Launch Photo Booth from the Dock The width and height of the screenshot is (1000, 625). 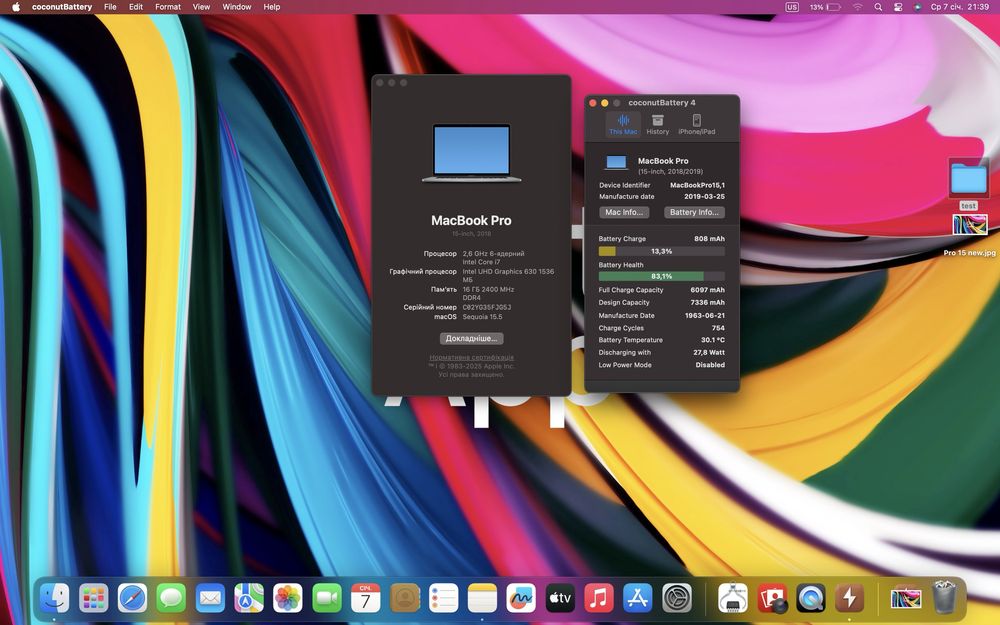pyautogui.click(x=772, y=598)
